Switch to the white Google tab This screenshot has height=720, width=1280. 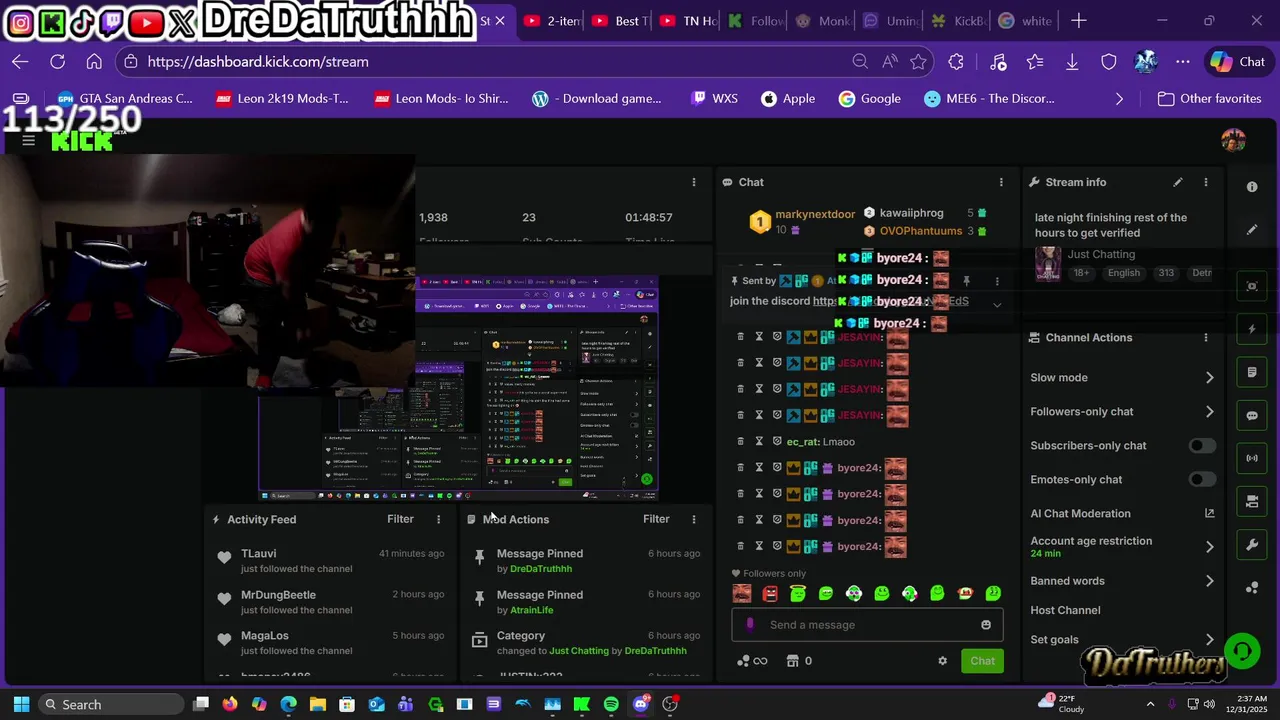click(1026, 21)
